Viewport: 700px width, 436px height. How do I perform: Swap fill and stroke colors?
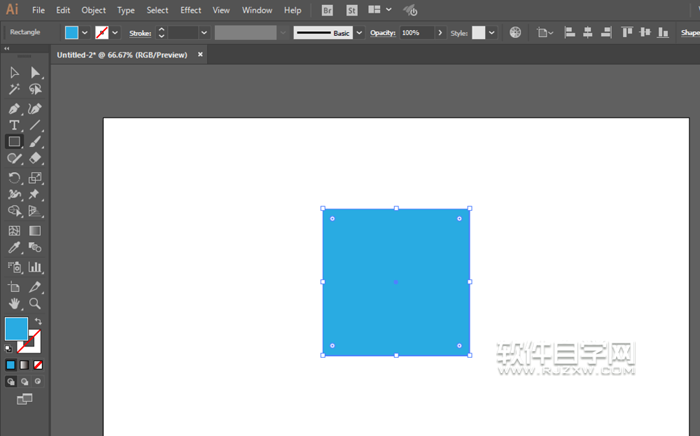(38, 321)
